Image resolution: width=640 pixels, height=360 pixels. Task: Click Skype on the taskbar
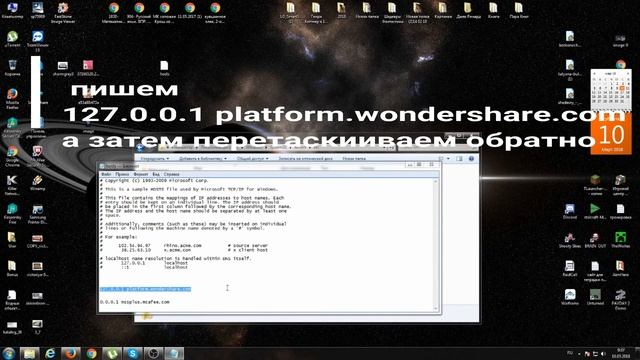click(133, 353)
